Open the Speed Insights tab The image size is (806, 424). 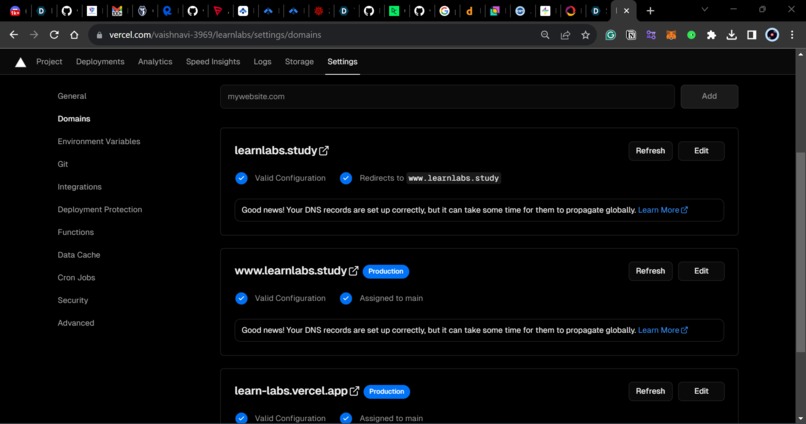click(213, 62)
